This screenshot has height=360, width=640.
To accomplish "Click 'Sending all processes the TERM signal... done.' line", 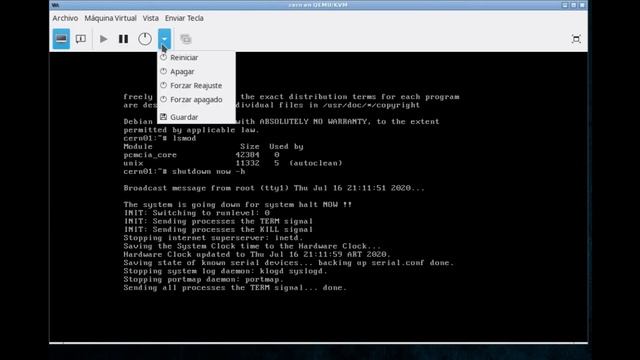I will 235,288.
